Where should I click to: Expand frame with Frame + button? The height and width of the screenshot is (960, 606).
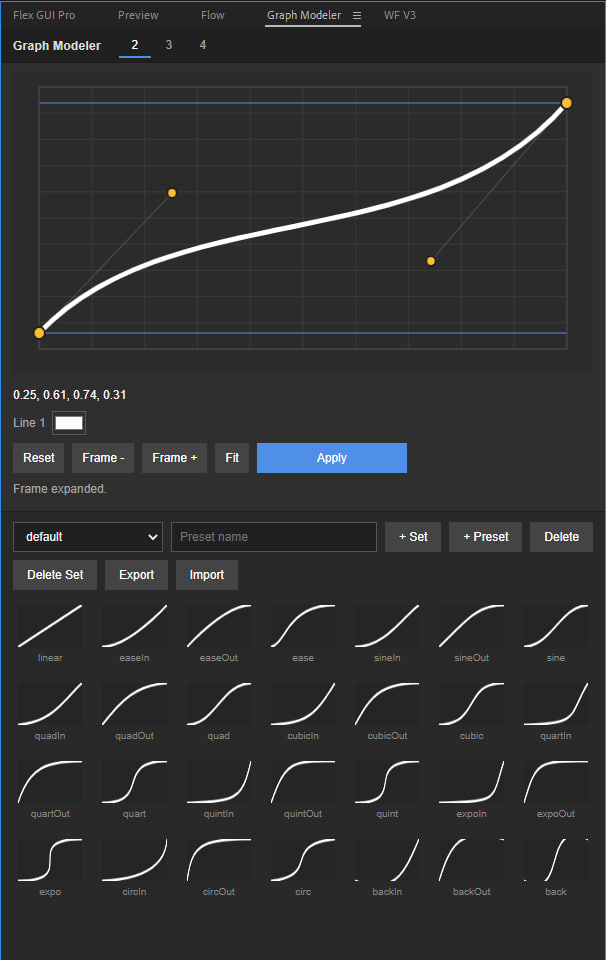pyautogui.click(x=174, y=458)
